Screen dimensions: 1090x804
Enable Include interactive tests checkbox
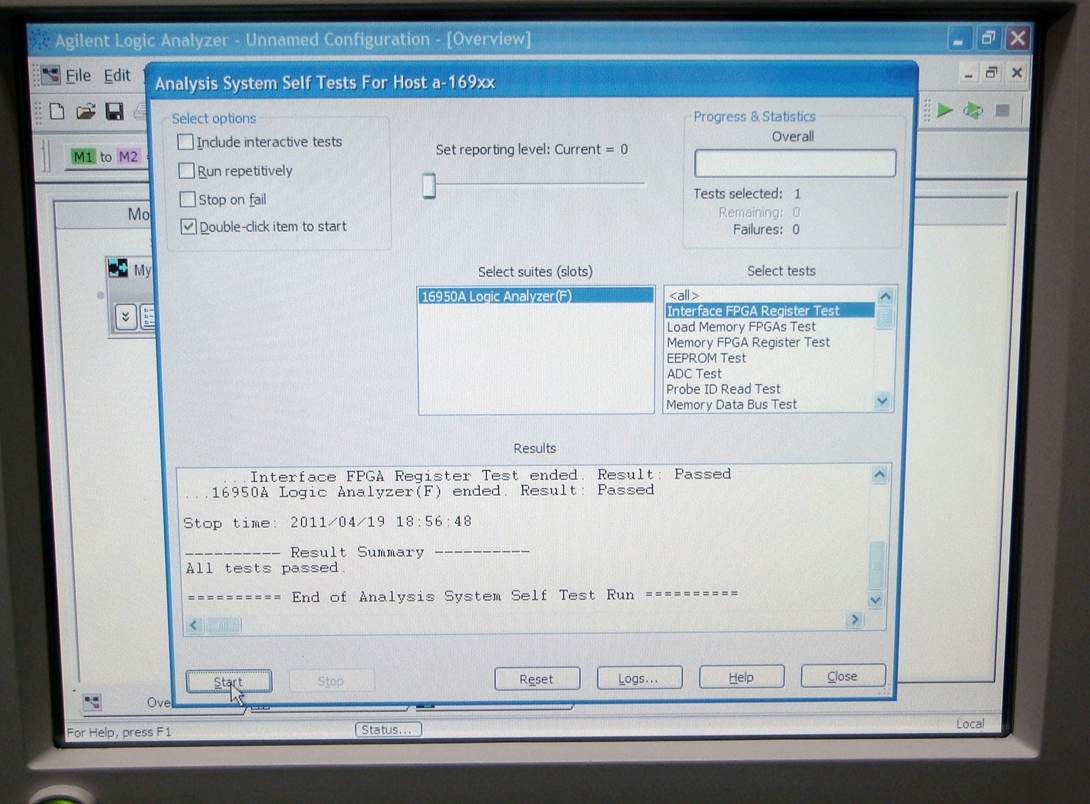pyautogui.click(x=186, y=142)
